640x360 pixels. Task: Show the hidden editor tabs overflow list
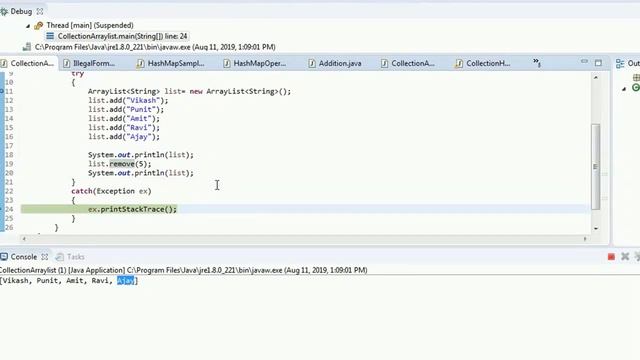coord(536,62)
